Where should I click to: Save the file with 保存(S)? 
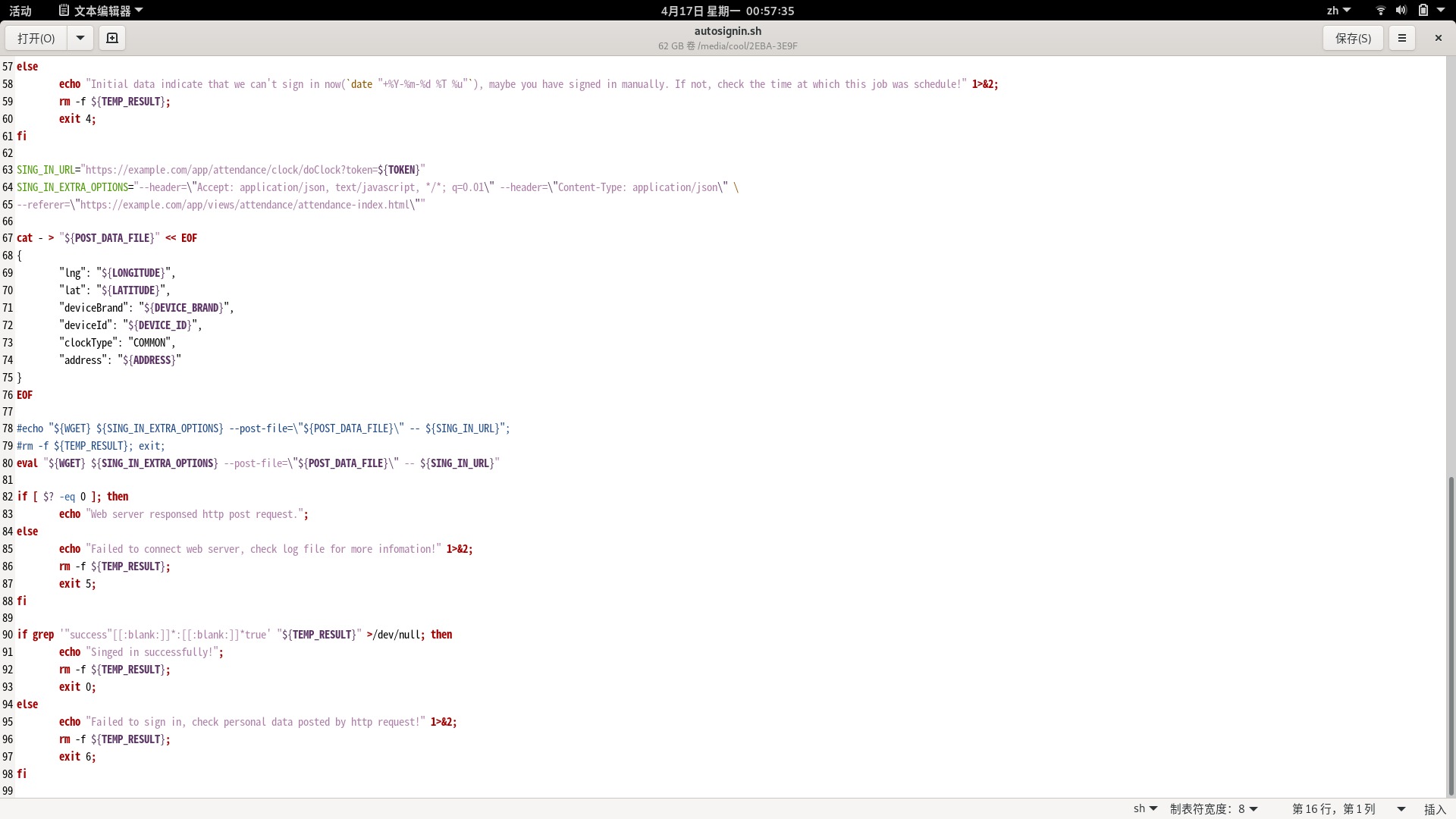click(1353, 38)
